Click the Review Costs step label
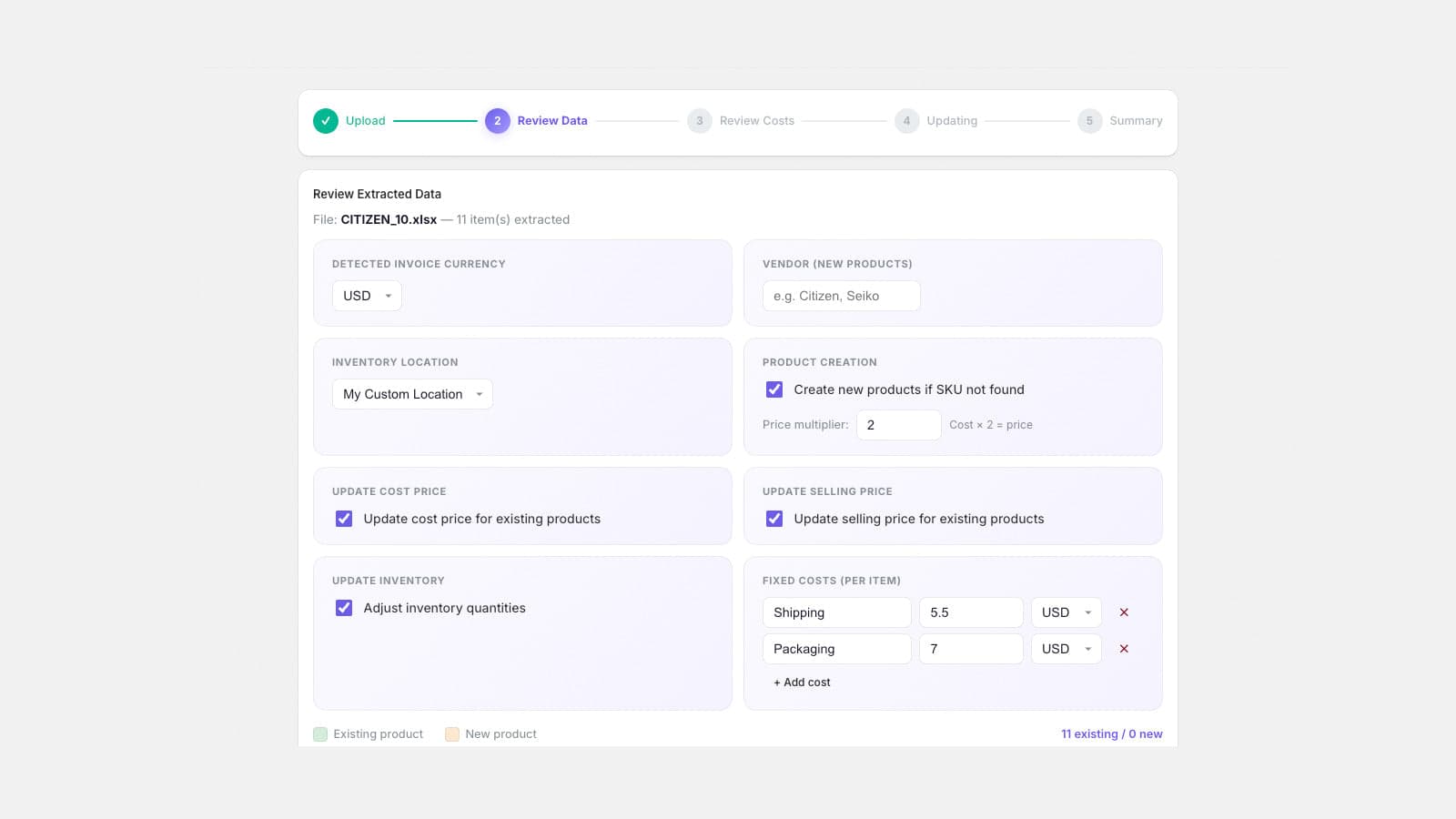 point(756,121)
